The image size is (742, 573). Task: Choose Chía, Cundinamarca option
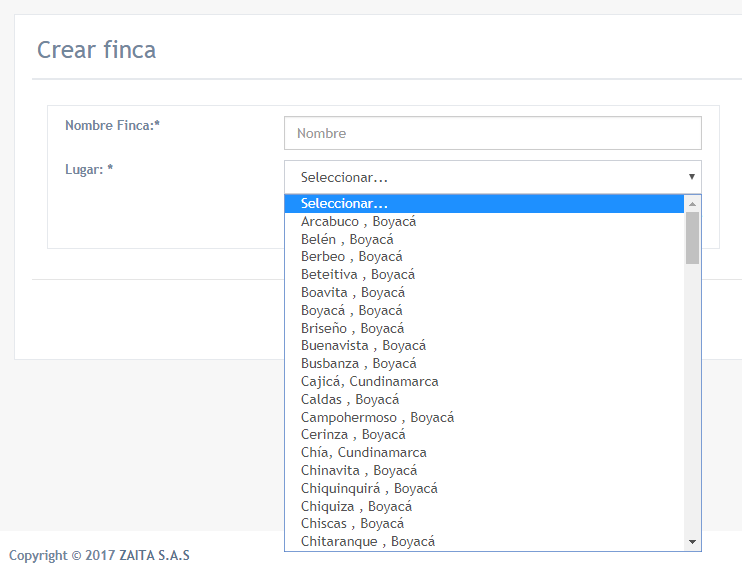point(484,452)
